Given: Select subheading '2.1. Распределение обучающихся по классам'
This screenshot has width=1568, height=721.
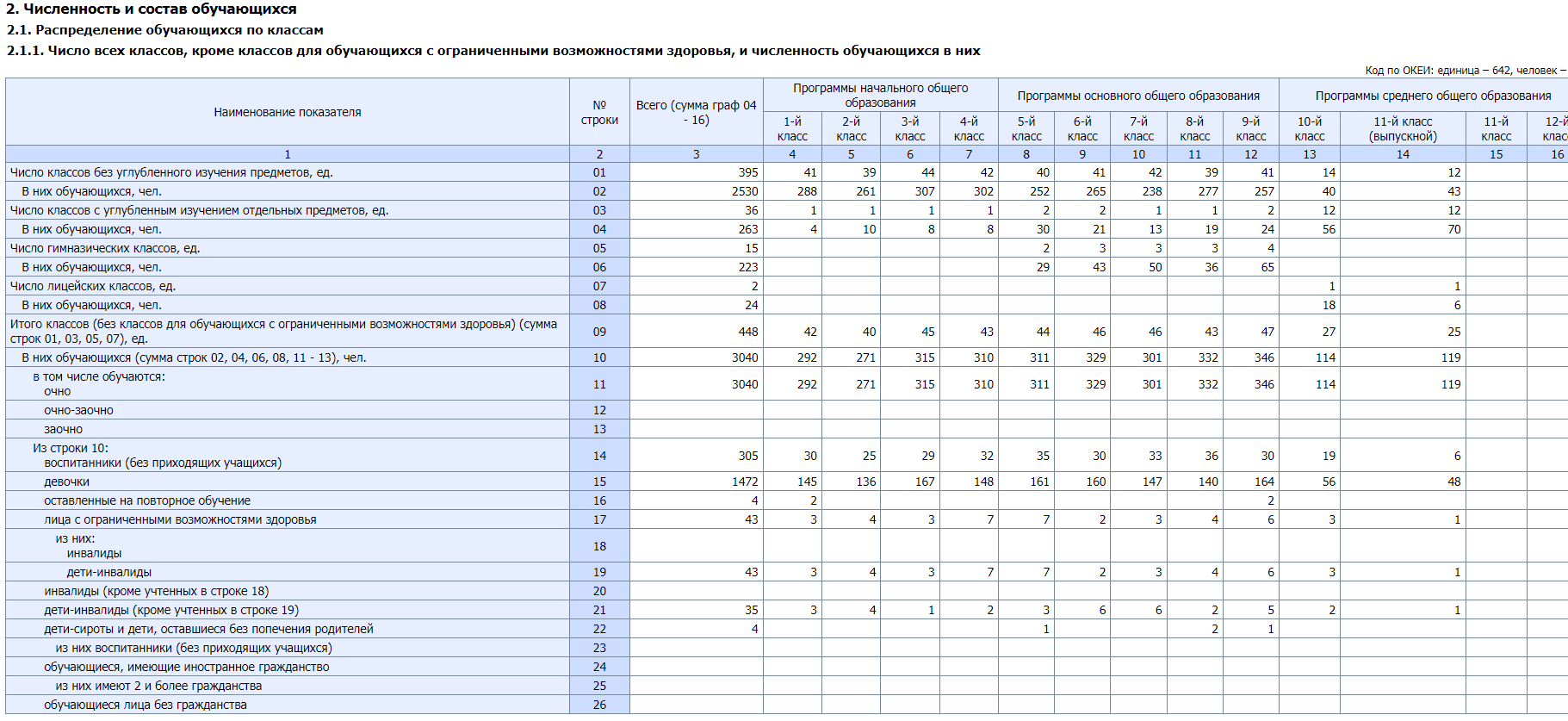Looking at the screenshot, I should coord(165,30).
